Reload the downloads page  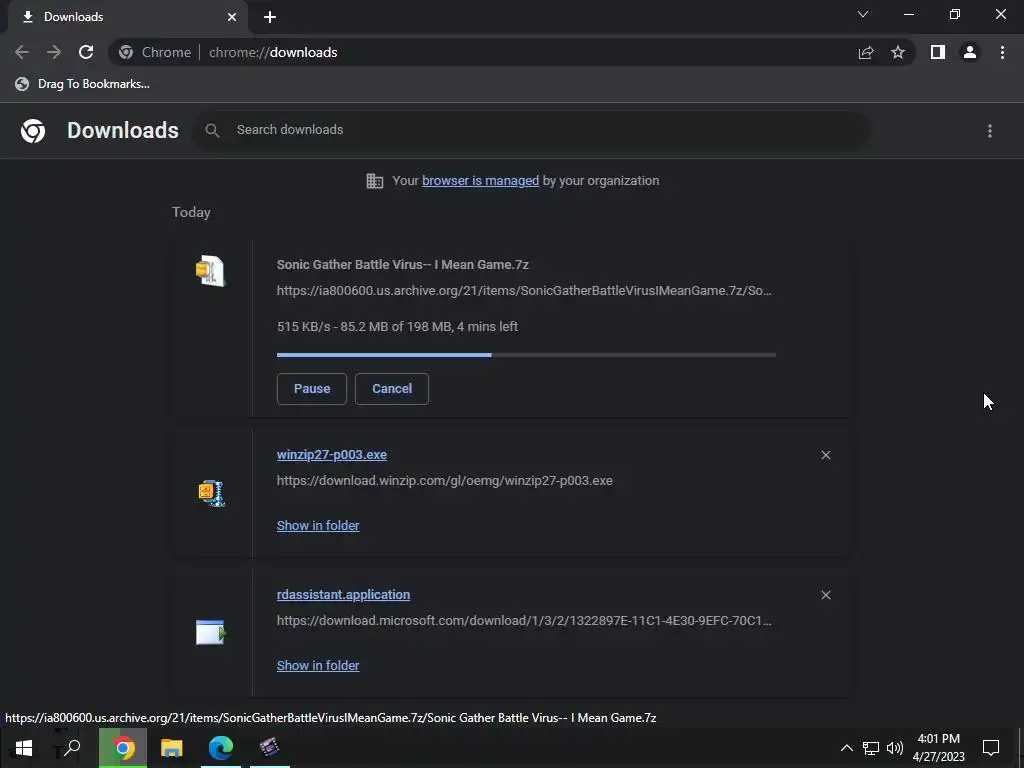point(86,52)
